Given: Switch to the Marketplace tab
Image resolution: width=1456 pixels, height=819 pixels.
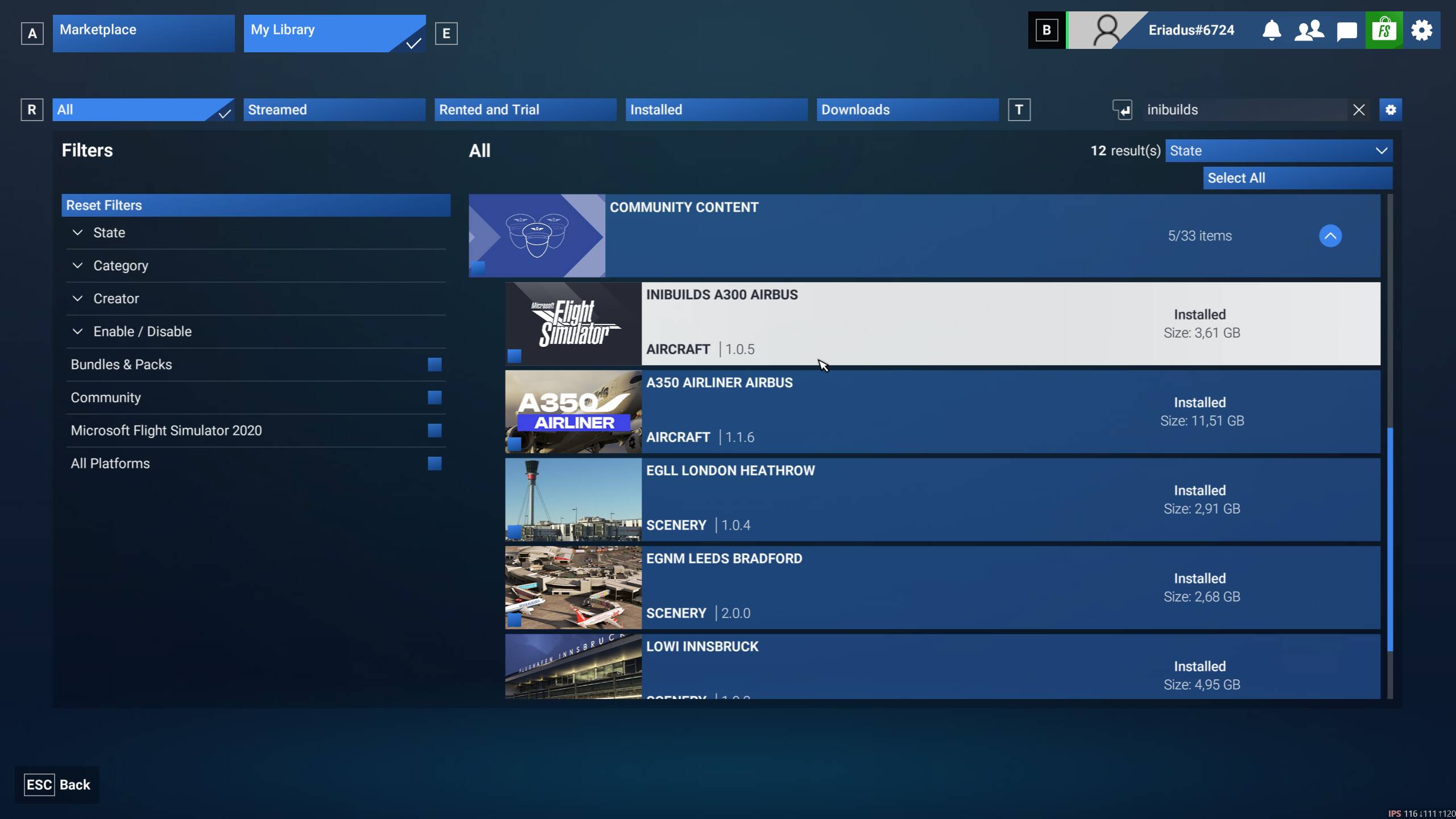Looking at the screenshot, I should 143,33.
